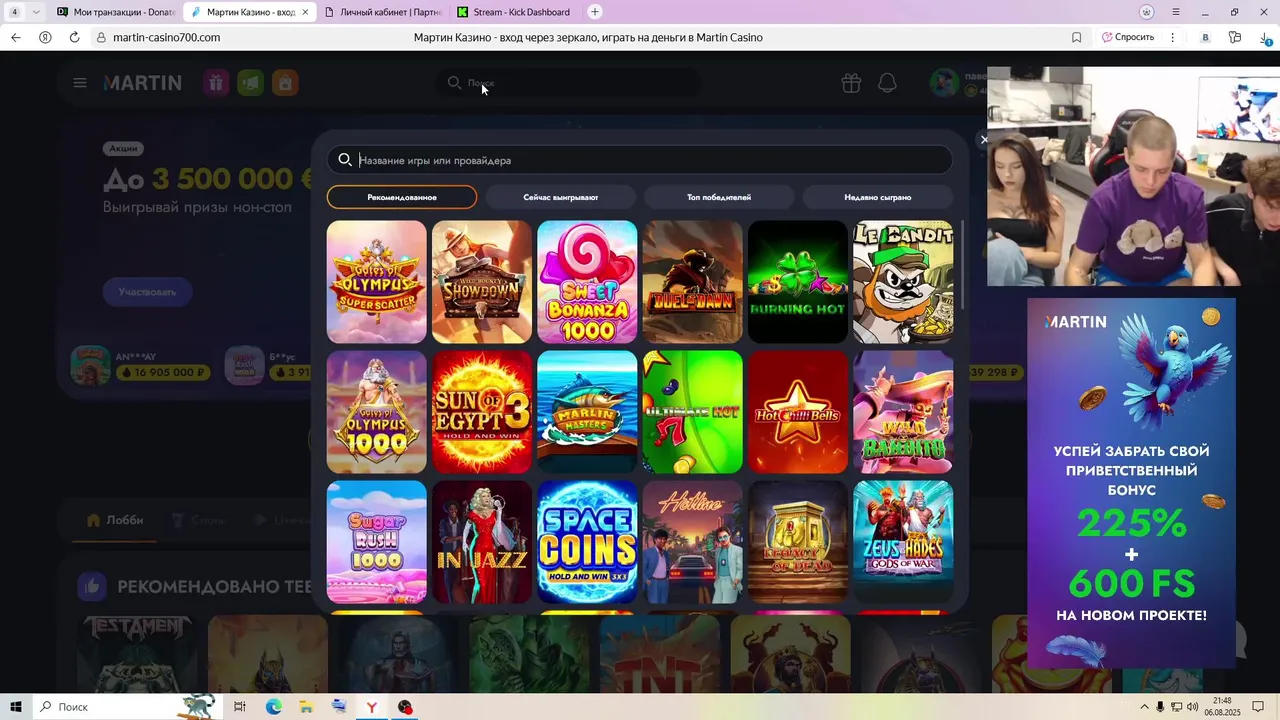The image size is (1280, 720).
Task: Open Hotline game tile
Action: 693,542
